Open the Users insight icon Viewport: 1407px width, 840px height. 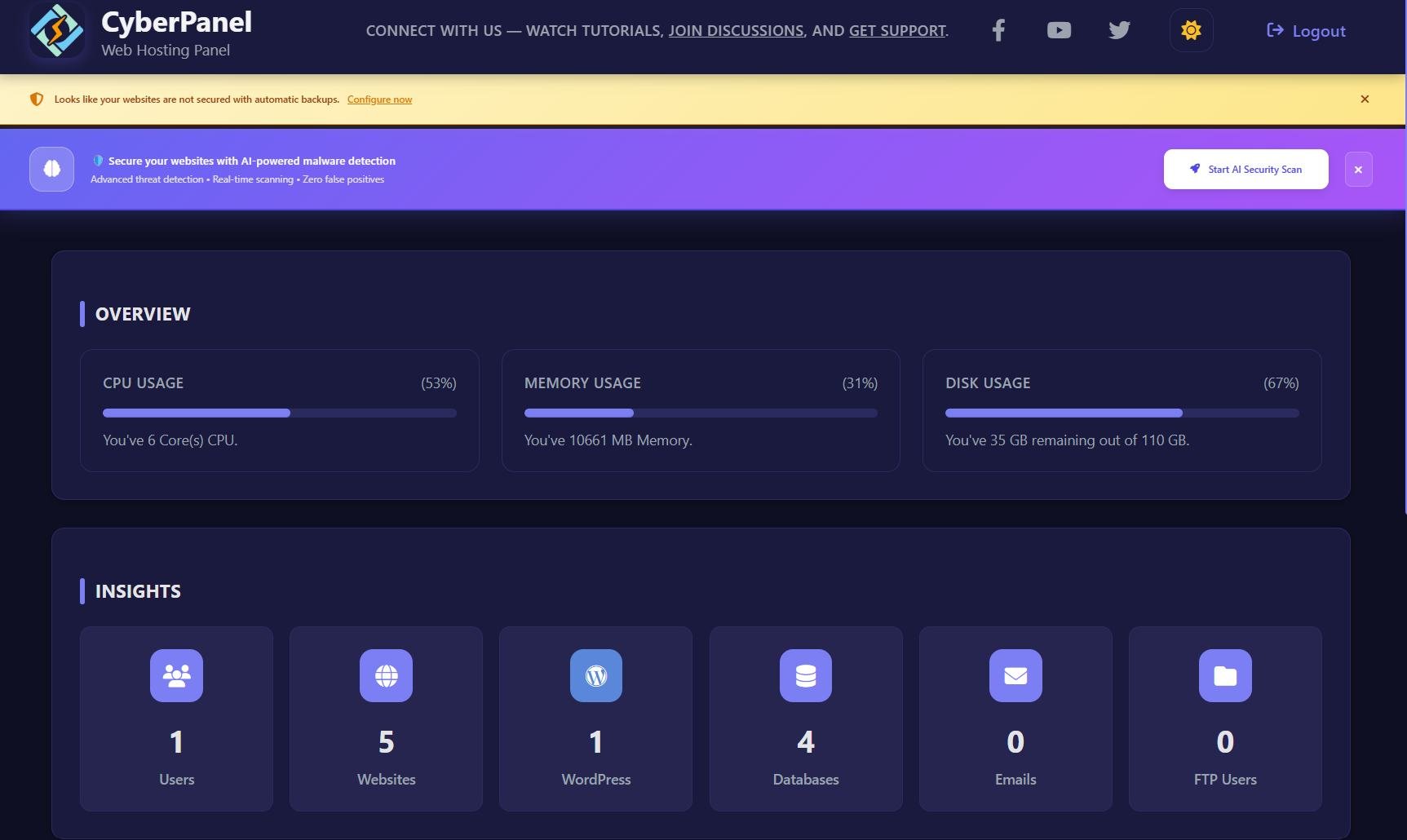coord(176,675)
